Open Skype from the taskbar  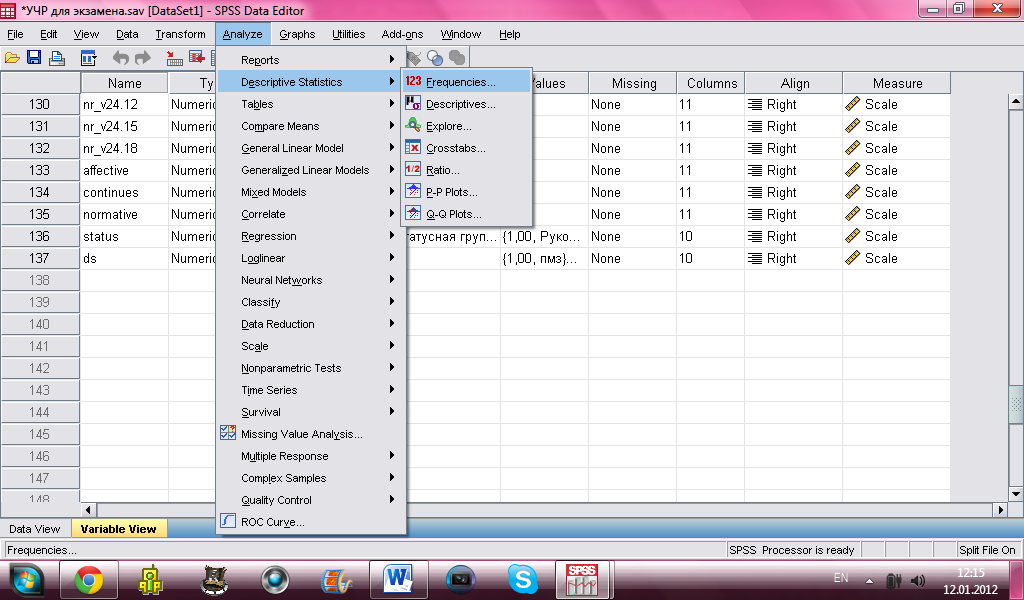pyautogui.click(x=523, y=580)
